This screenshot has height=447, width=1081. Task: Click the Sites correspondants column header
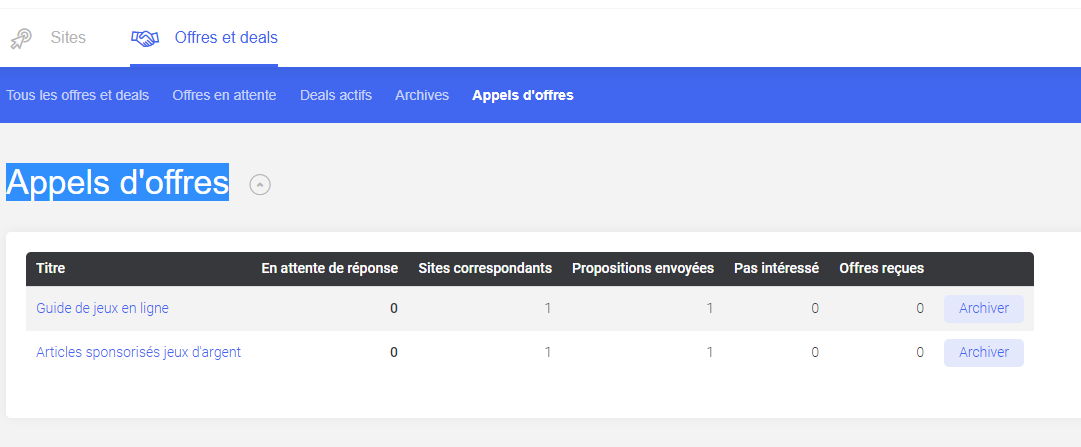(485, 268)
